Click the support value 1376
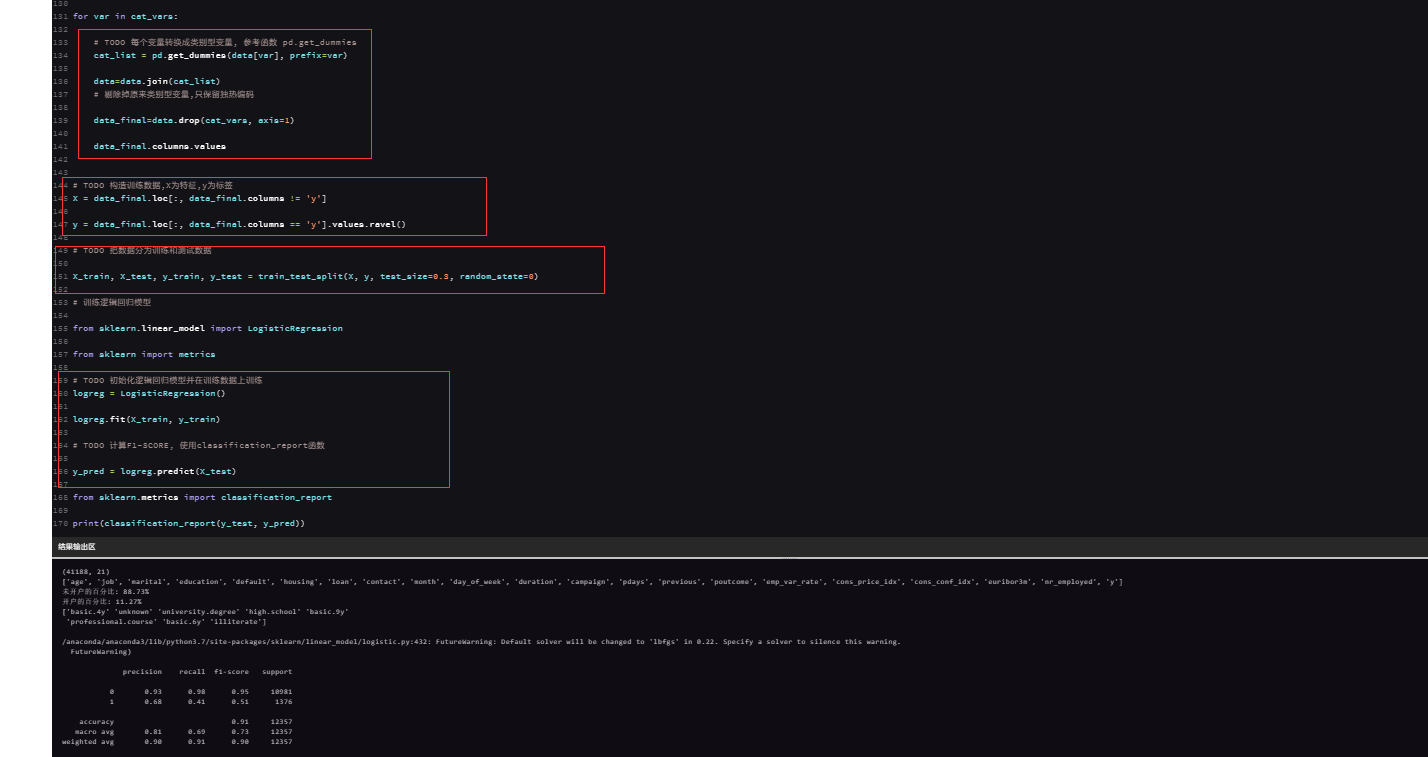Screen dimensions: 1428x757 click(283, 702)
